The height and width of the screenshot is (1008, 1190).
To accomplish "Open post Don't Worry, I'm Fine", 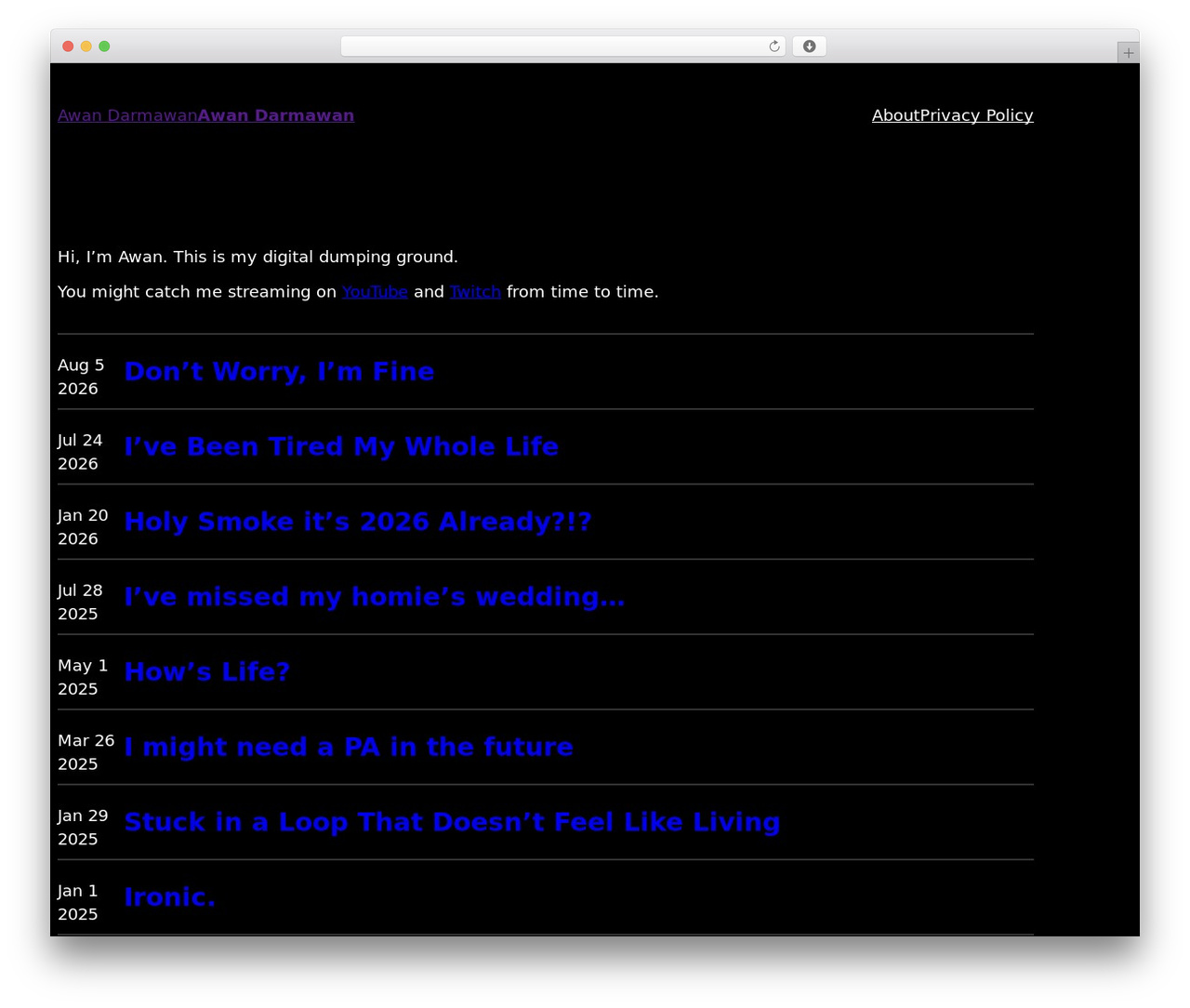I will click(279, 372).
